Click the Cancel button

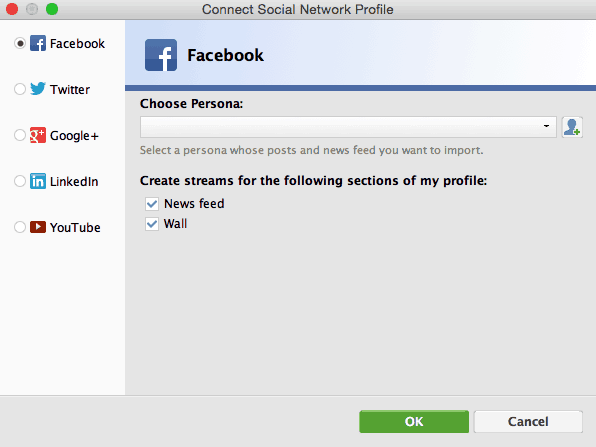coord(528,422)
